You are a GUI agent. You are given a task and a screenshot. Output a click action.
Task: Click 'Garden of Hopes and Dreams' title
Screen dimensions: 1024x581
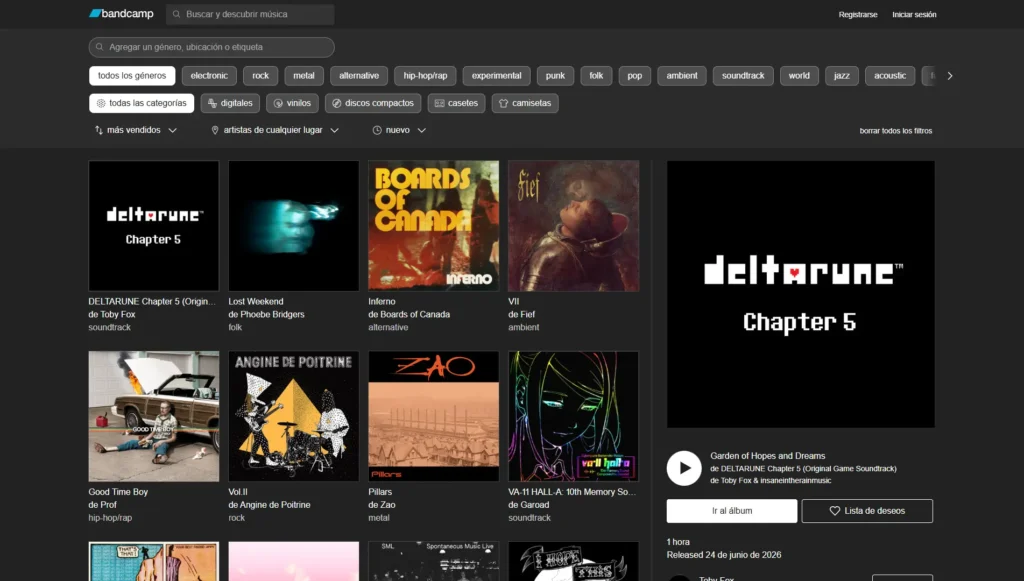pyautogui.click(x=767, y=456)
